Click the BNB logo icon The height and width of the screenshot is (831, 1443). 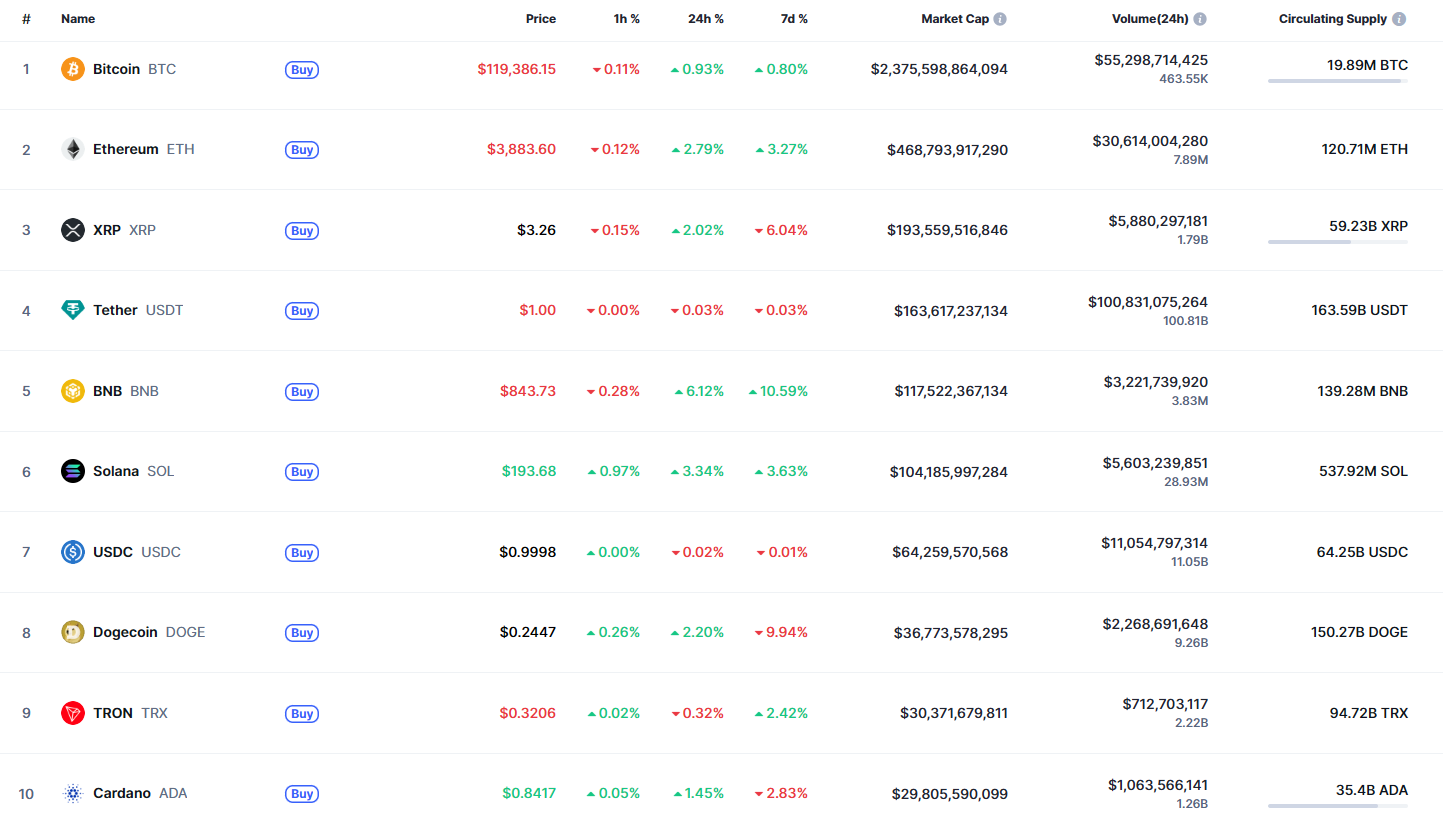coord(73,391)
